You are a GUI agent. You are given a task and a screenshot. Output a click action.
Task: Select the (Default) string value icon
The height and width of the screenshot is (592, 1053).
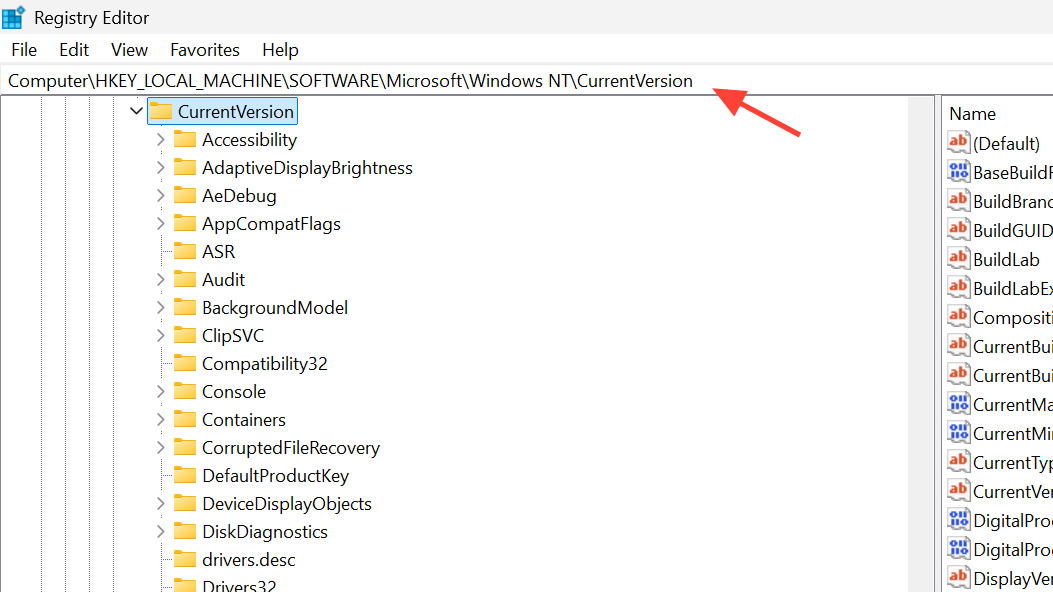click(x=959, y=143)
